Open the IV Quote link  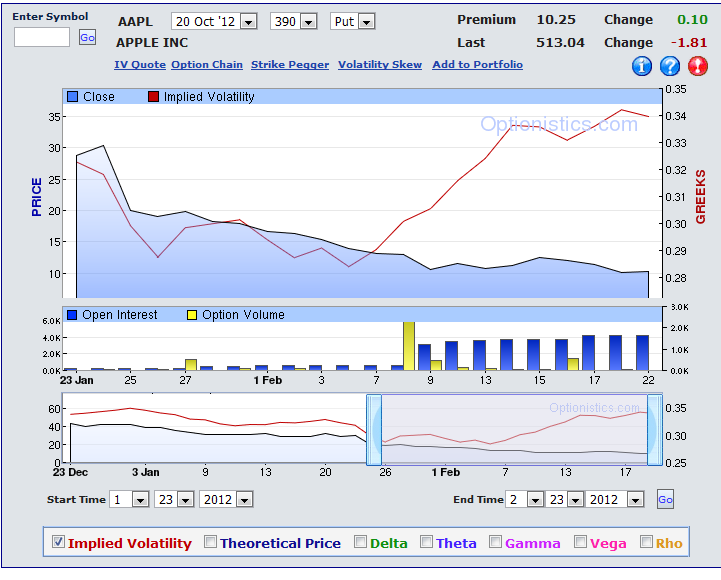pyautogui.click(x=139, y=65)
